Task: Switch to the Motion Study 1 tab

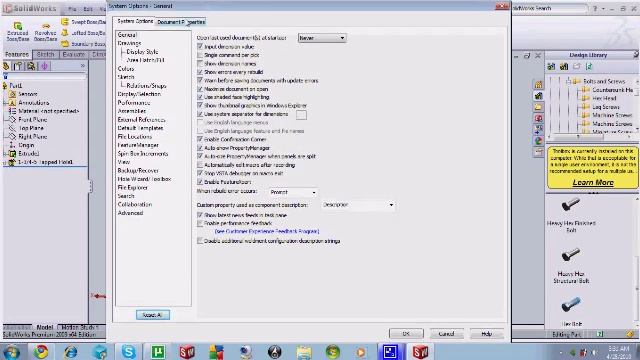Action: pyautogui.click(x=80, y=327)
